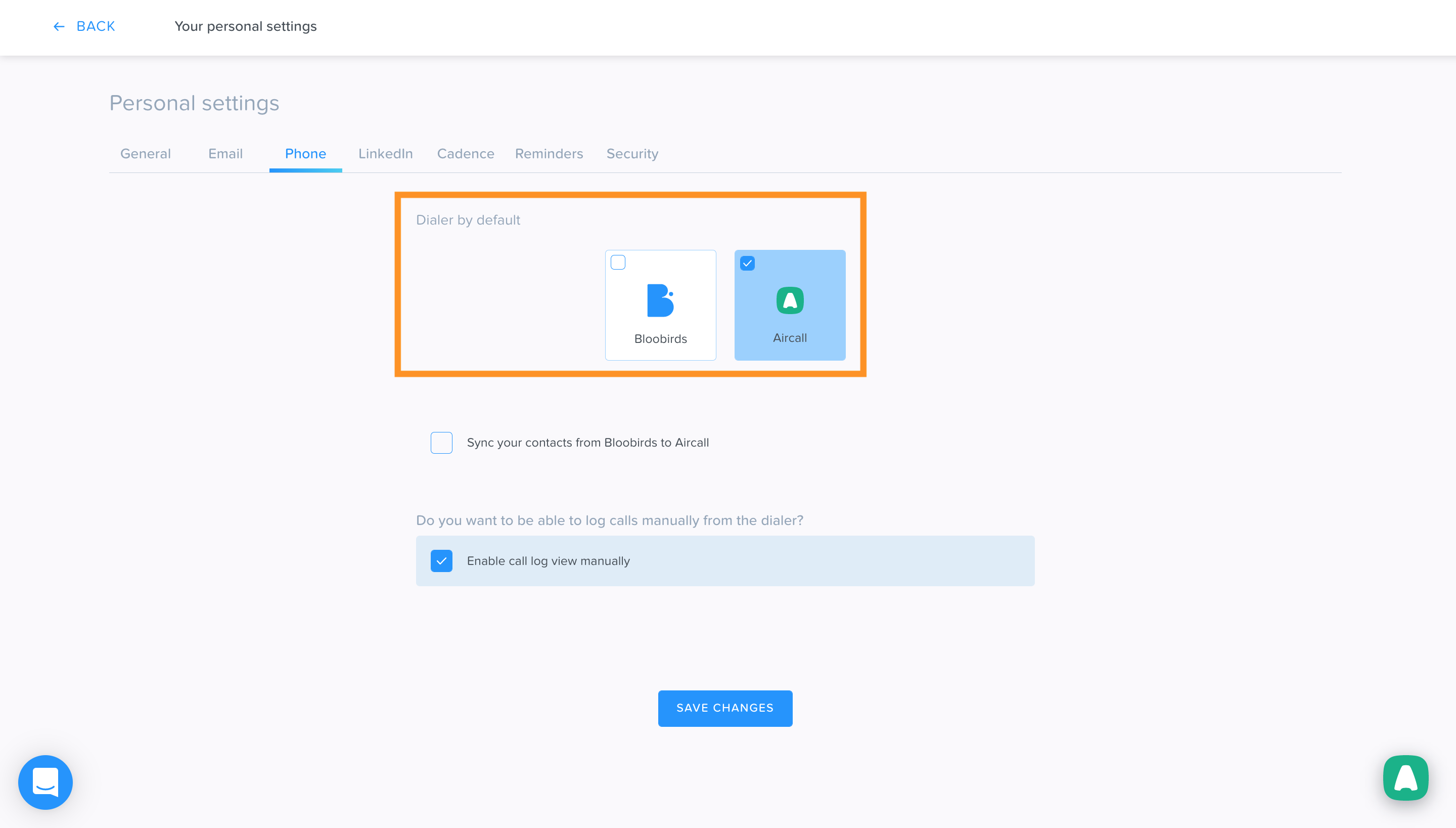Viewport: 1456px width, 828px height.
Task: Go to the Reminders tab
Action: pyautogui.click(x=549, y=154)
